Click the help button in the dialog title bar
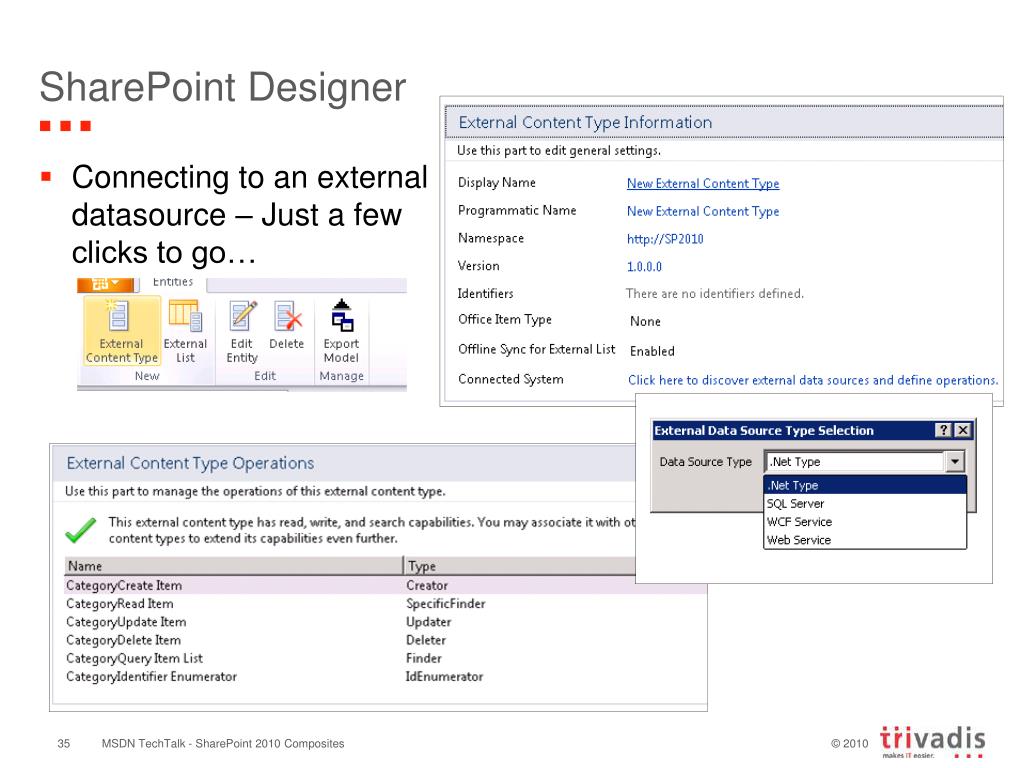Viewport: 1024px width, 768px height. point(943,430)
